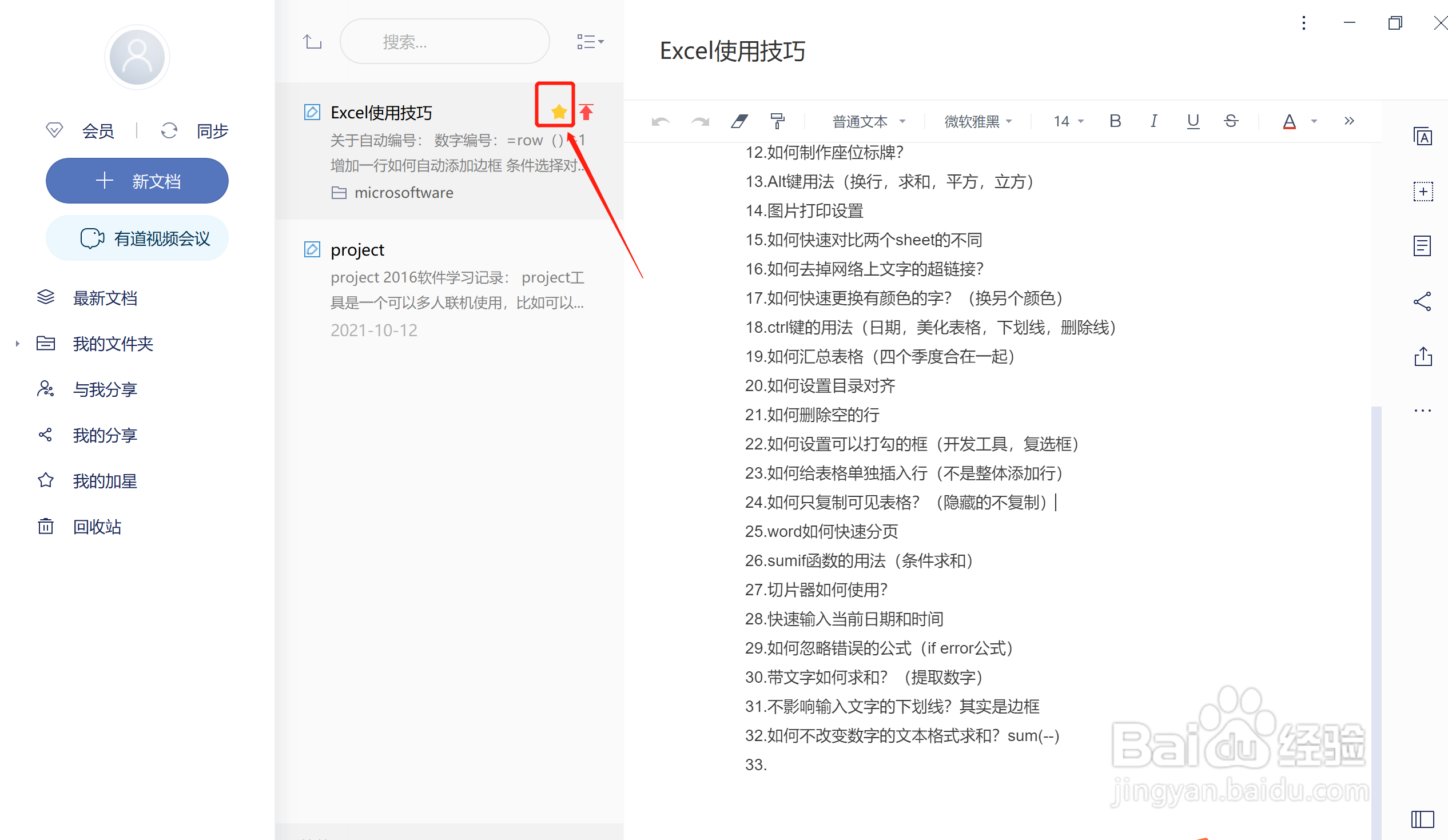Viewport: 1448px width, 840px height.
Task: Click the go-up-folder icon beside the search box
Action: coord(312,41)
